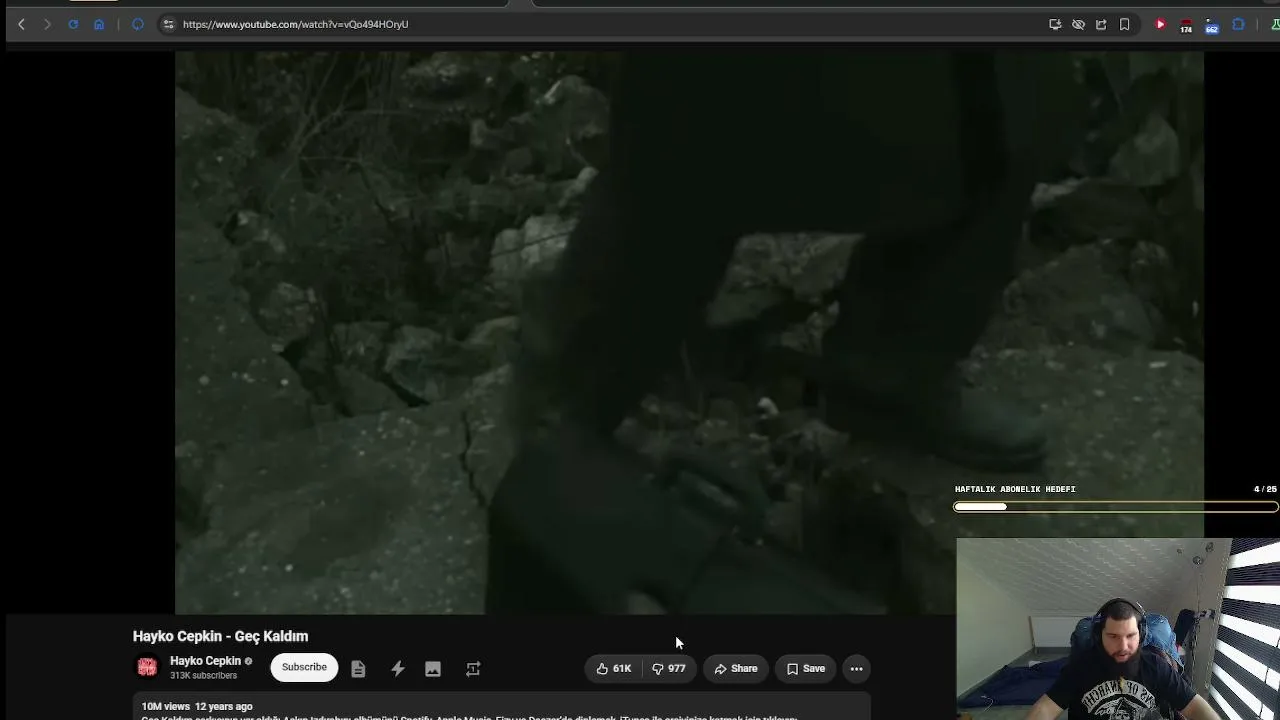Open the extension with 174 badge
The width and height of the screenshot is (1280, 720).
click(1186, 25)
